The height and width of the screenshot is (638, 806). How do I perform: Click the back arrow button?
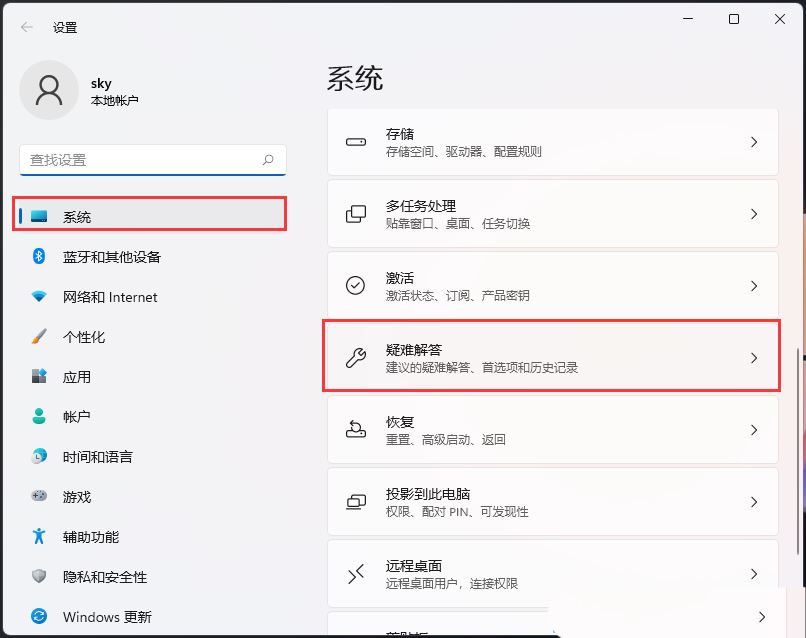click(x=27, y=27)
